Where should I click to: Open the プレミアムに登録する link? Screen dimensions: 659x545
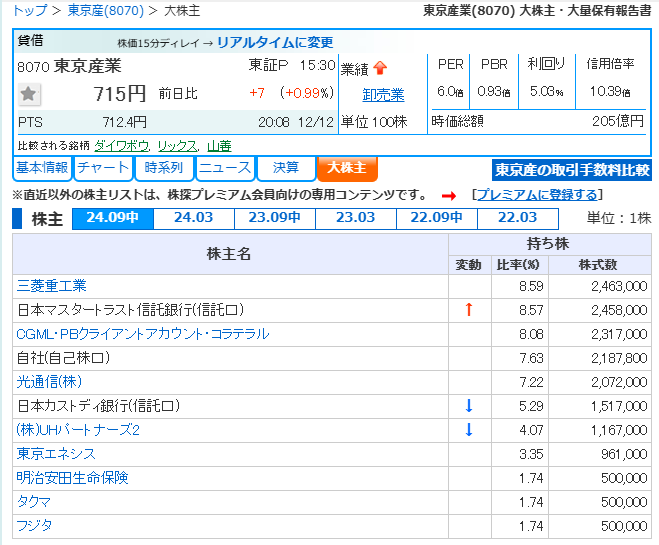pyautogui.click(x=537, y=195)
